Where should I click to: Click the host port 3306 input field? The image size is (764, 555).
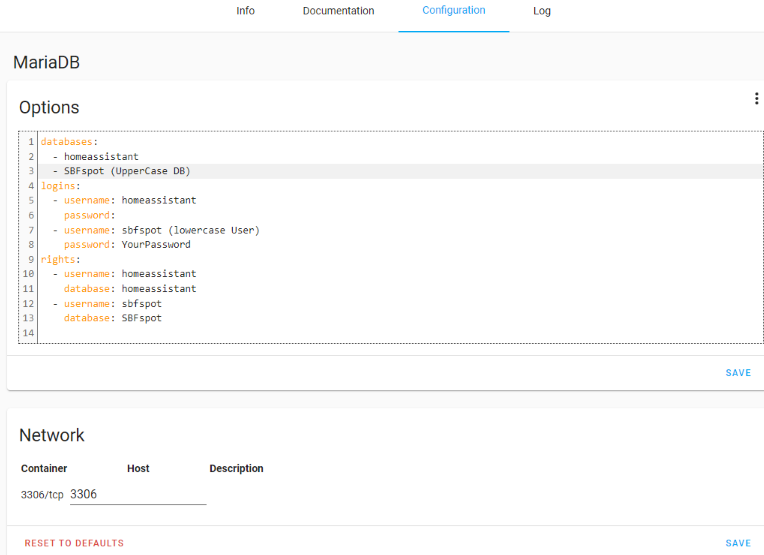tap(138, 495)
